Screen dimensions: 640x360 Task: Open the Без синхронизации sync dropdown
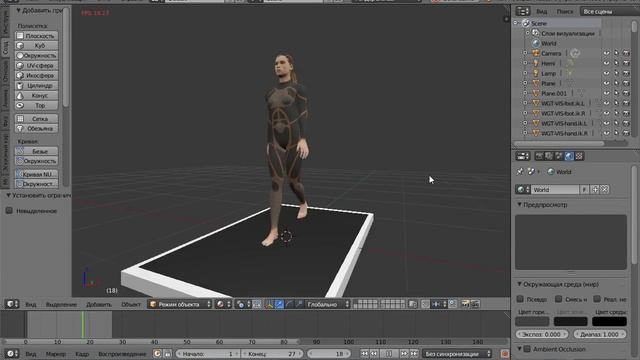click(x=457, y=353)
